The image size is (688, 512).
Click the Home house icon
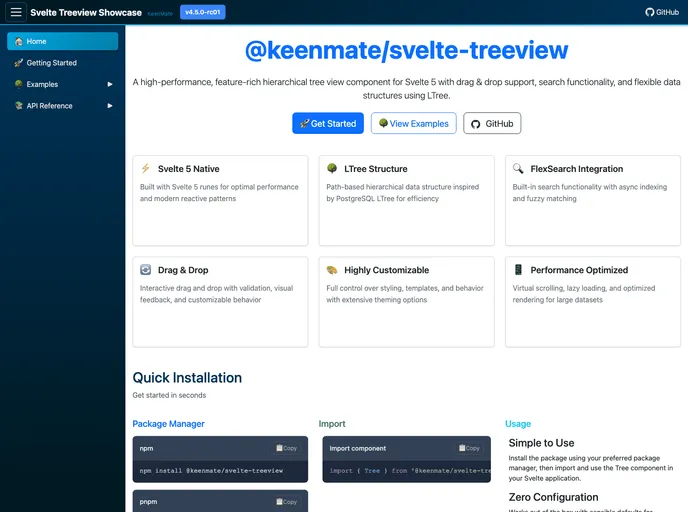(x=18, y=41)
